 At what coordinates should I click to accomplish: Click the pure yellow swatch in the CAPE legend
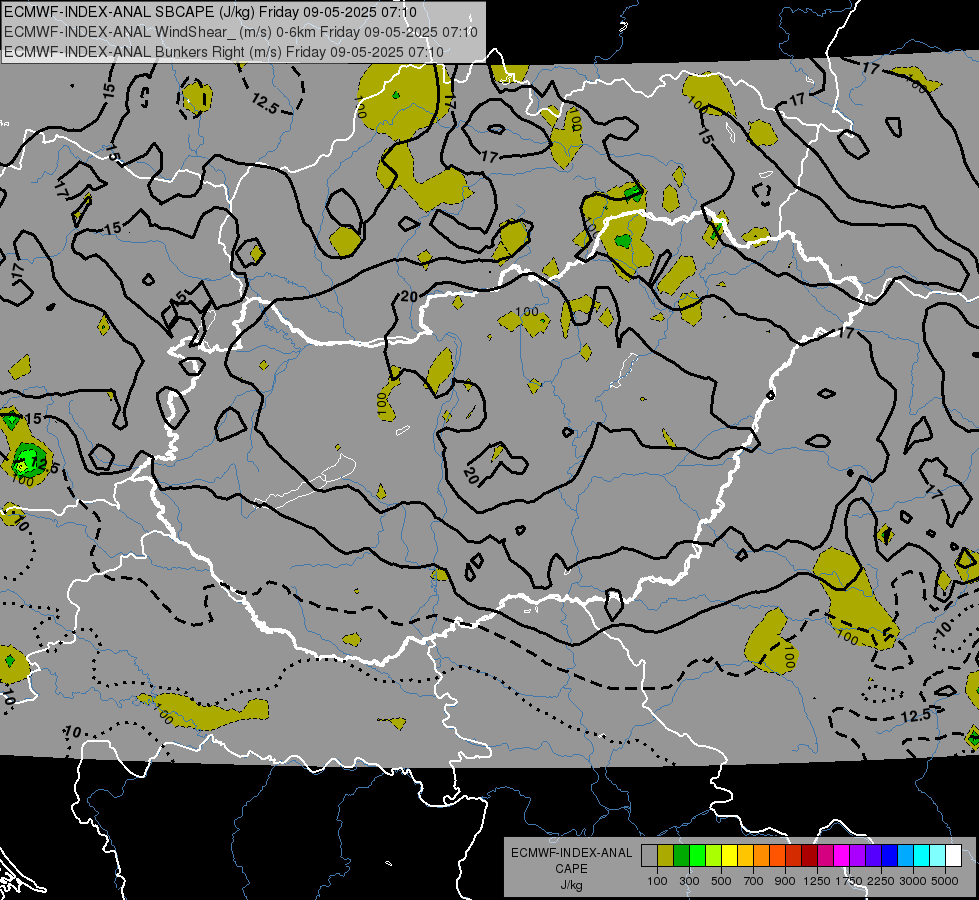[730, 855]
